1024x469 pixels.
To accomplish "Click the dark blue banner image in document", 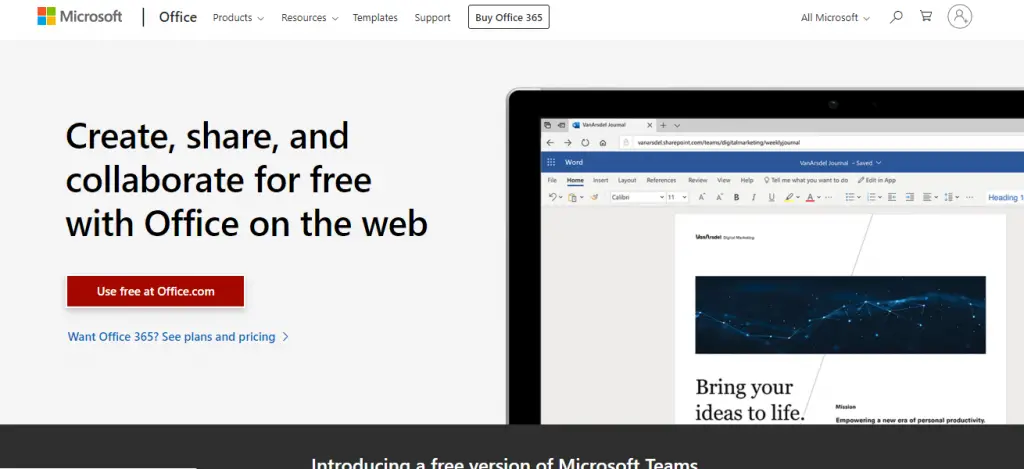I will coord(840,315).
